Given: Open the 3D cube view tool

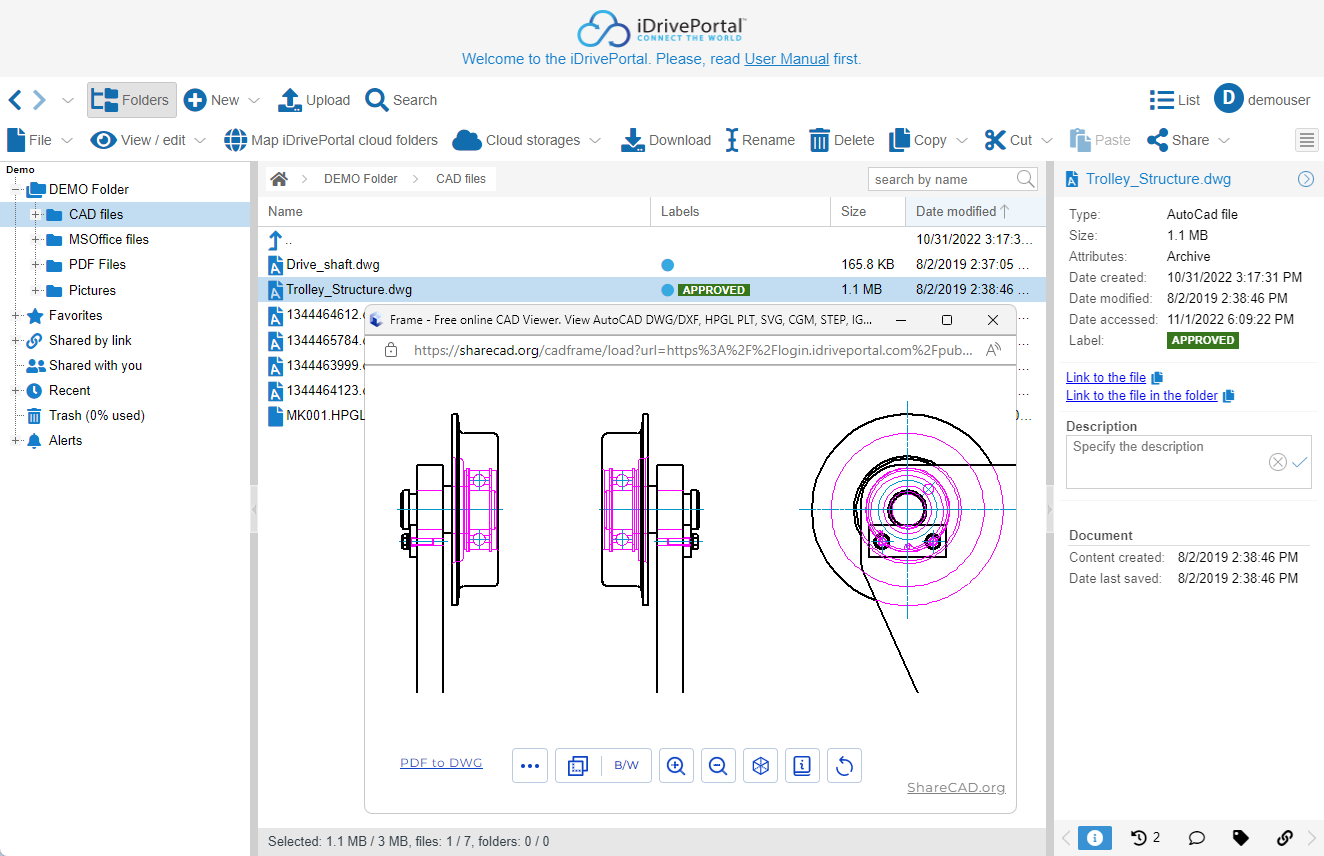Looking at the screenshot, I should point(760,766).
